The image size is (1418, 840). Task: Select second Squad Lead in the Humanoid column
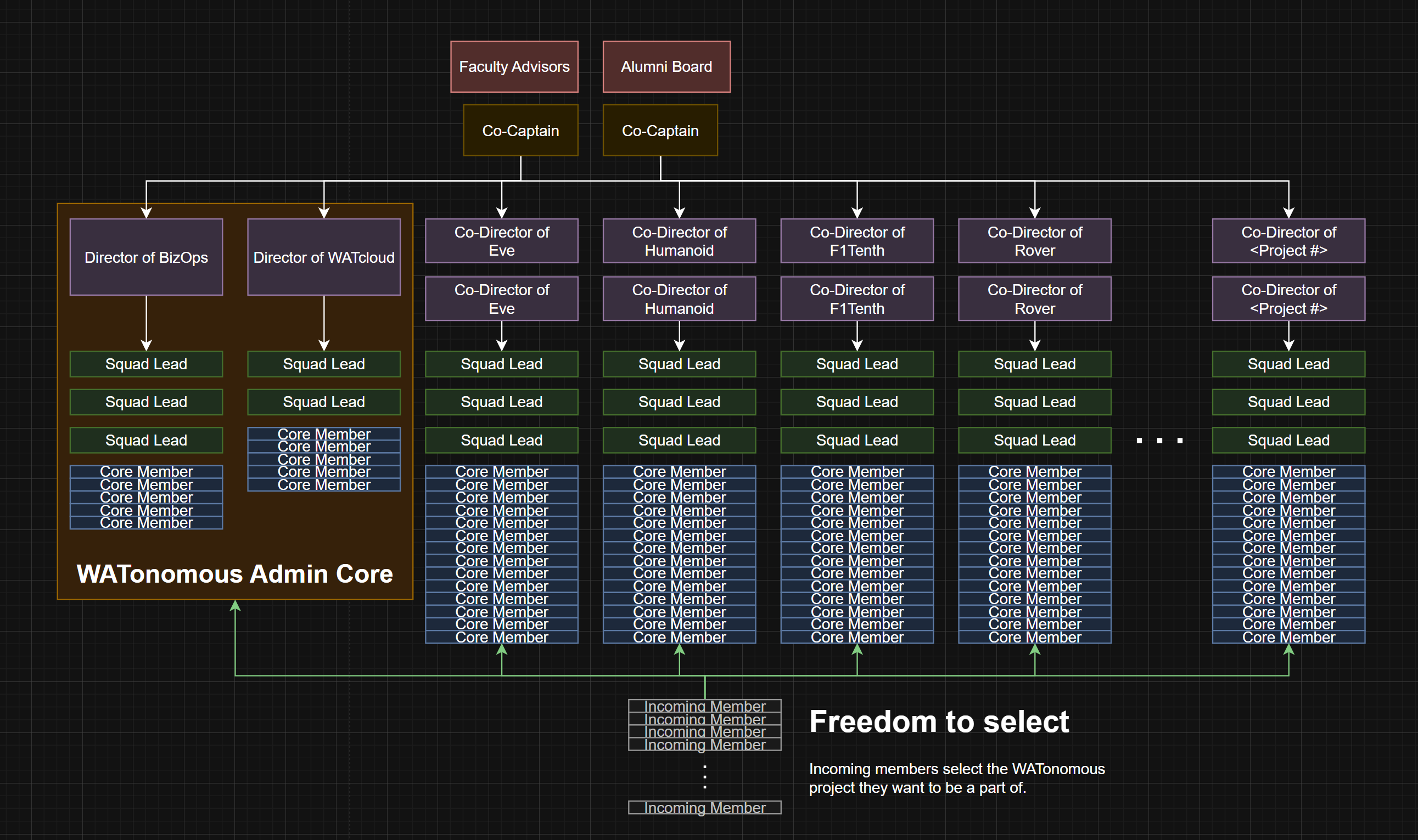click(680, 402)
